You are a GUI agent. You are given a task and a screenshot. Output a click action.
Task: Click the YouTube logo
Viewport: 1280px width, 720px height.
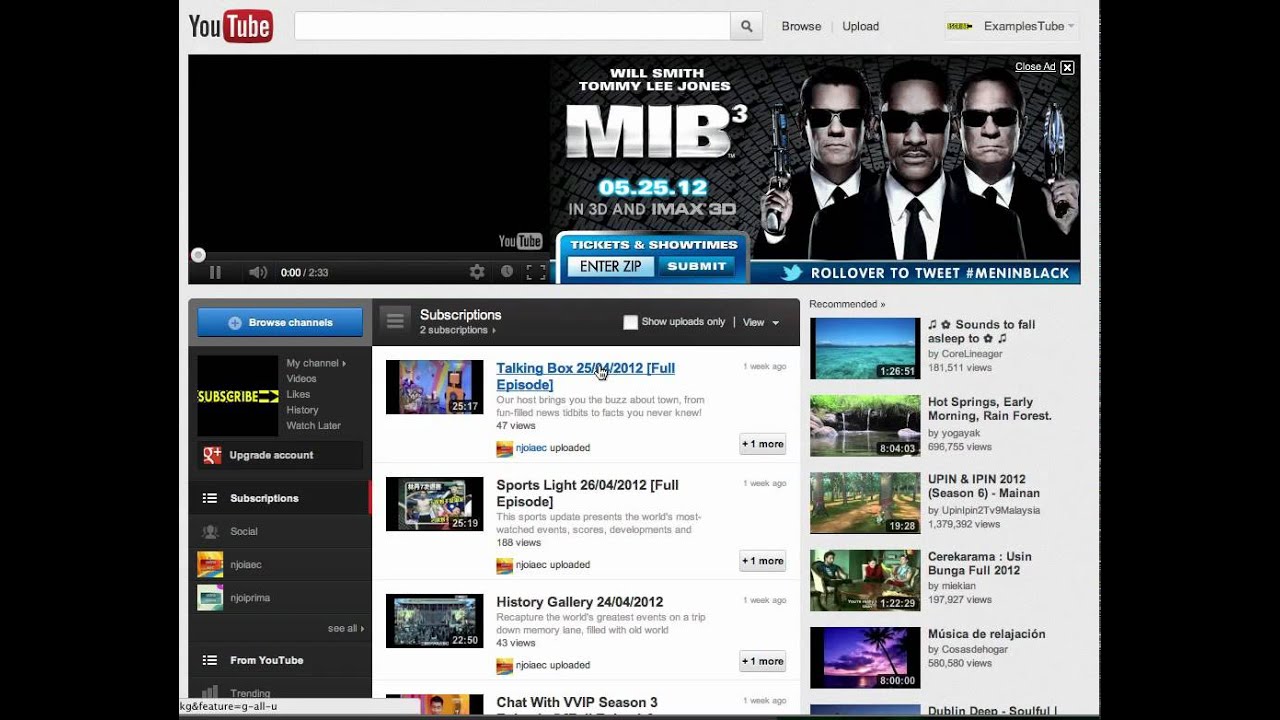coord(231,26)
